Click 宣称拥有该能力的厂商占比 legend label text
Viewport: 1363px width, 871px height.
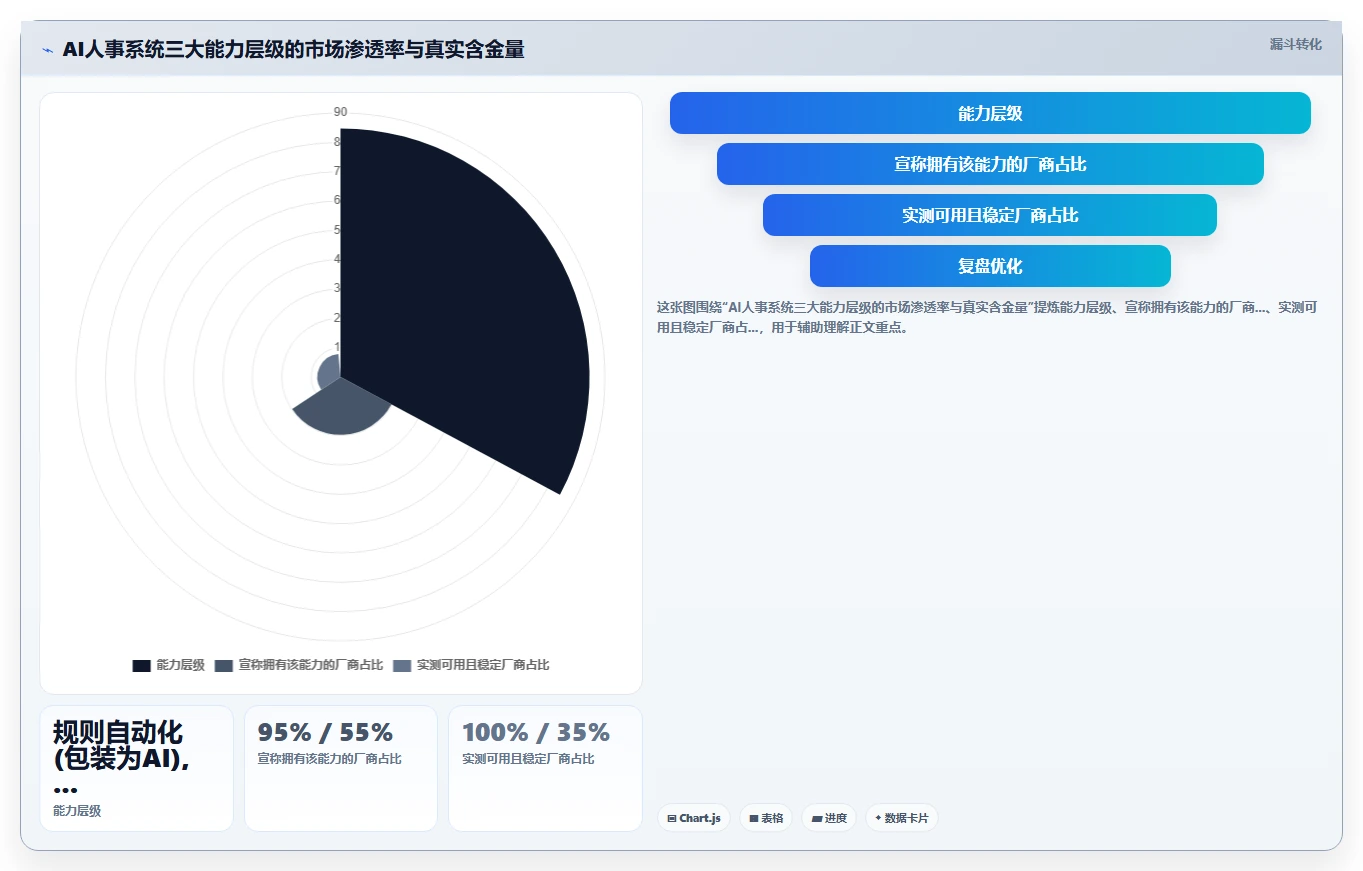tap(311, 666)
